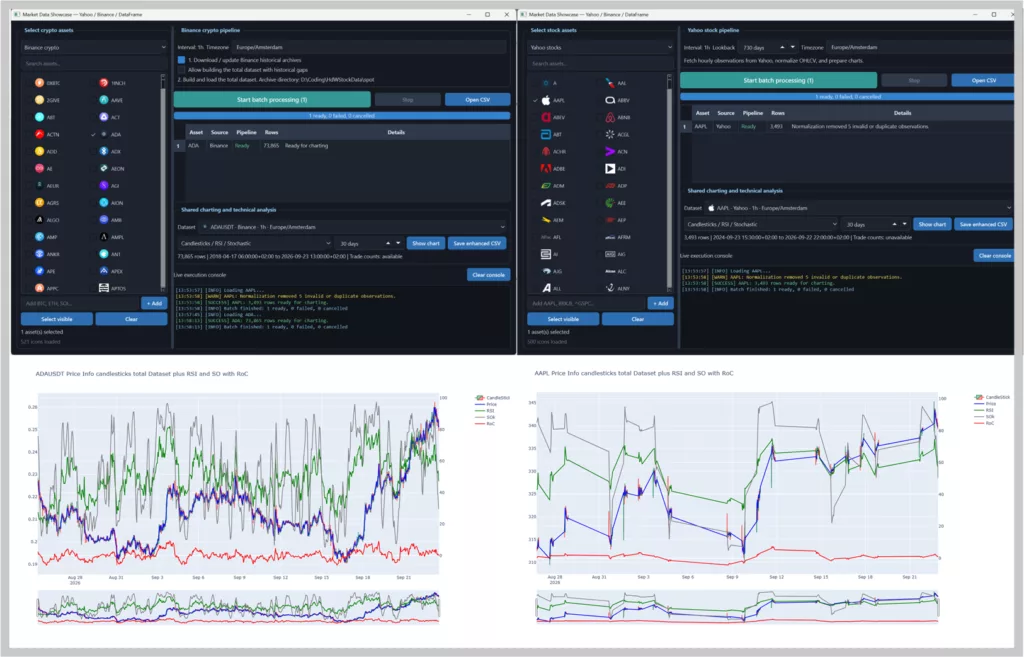Increase 30 days spinner in crypto window

tap(388, 243)
